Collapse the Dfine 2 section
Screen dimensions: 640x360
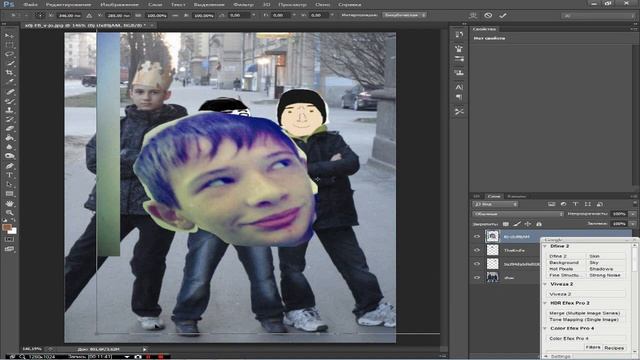545,246
